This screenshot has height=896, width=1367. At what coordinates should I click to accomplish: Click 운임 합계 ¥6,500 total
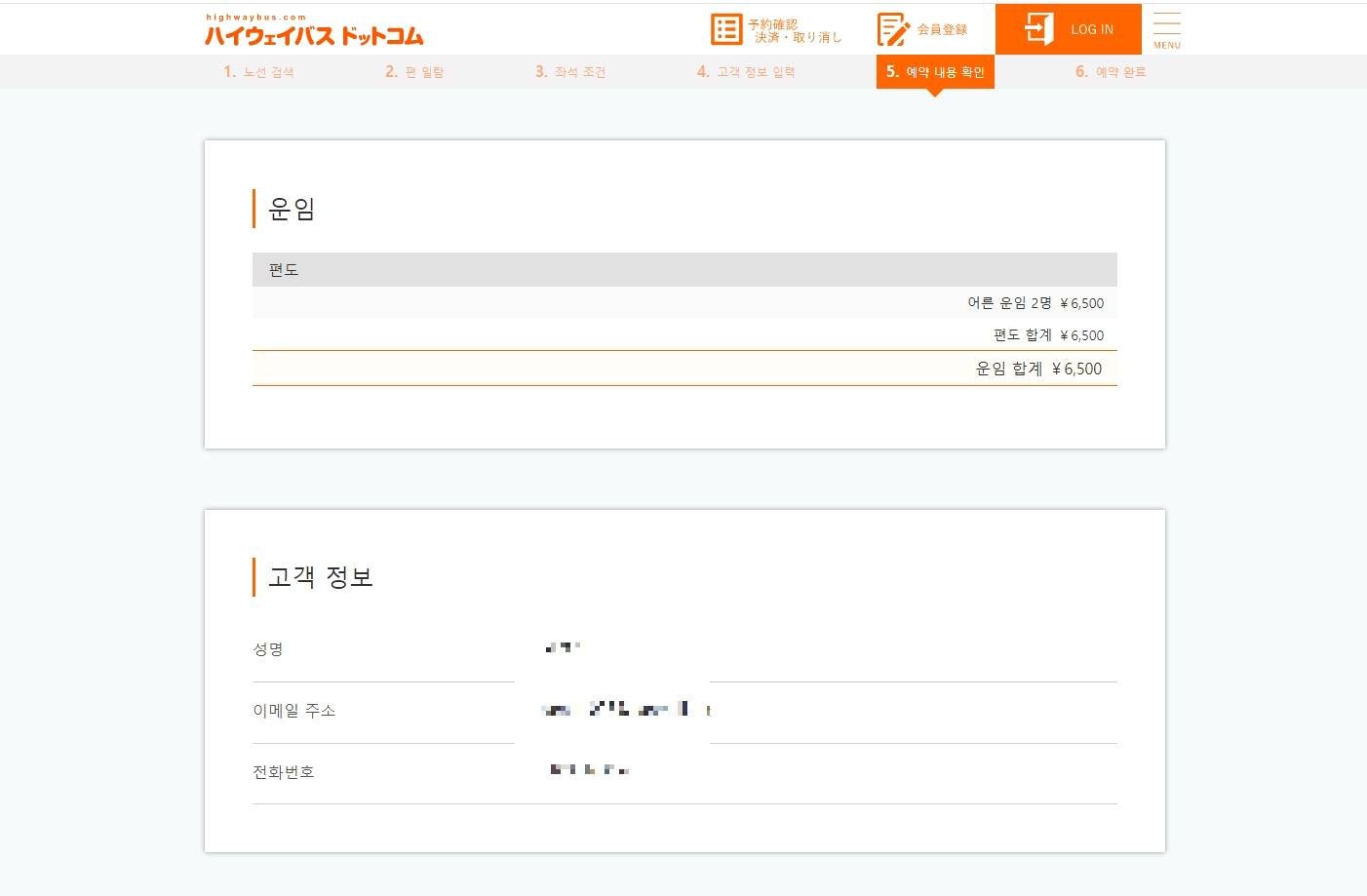coord(684,369)
